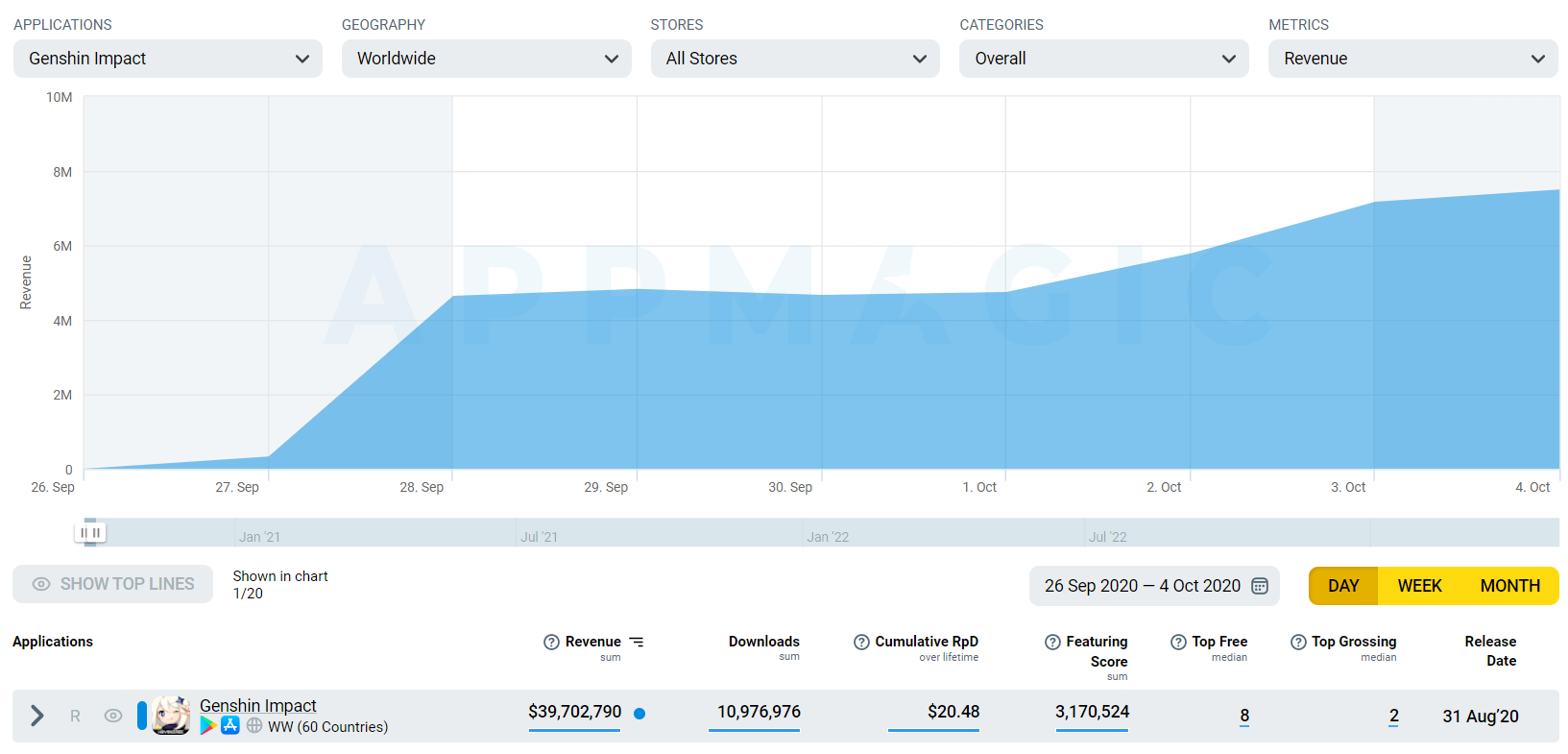
Task: Switch to DAY granularity
Action: click(x=1343, y=586)
